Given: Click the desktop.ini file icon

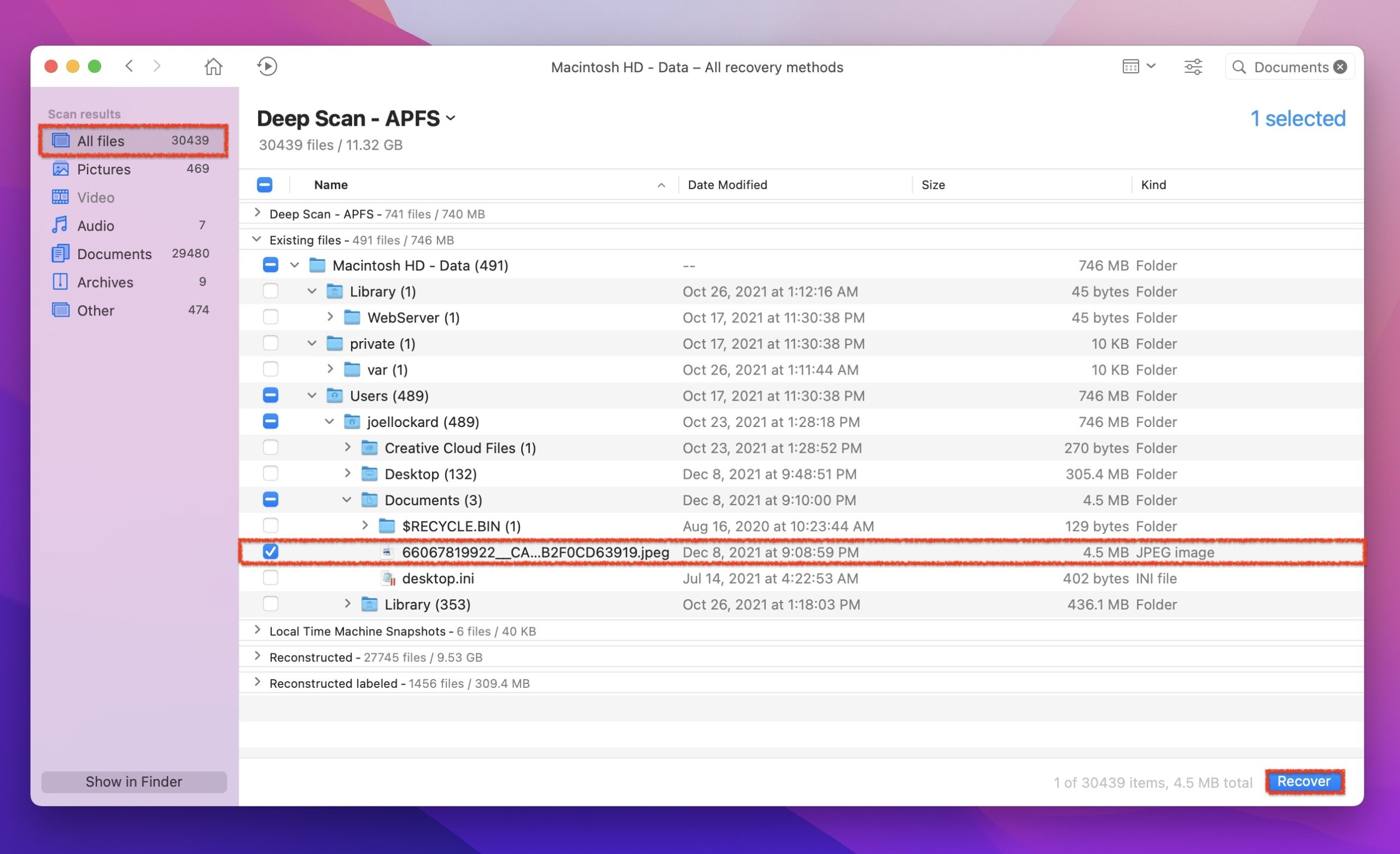Looking at the screenshot, I should (x=388, y=578).
